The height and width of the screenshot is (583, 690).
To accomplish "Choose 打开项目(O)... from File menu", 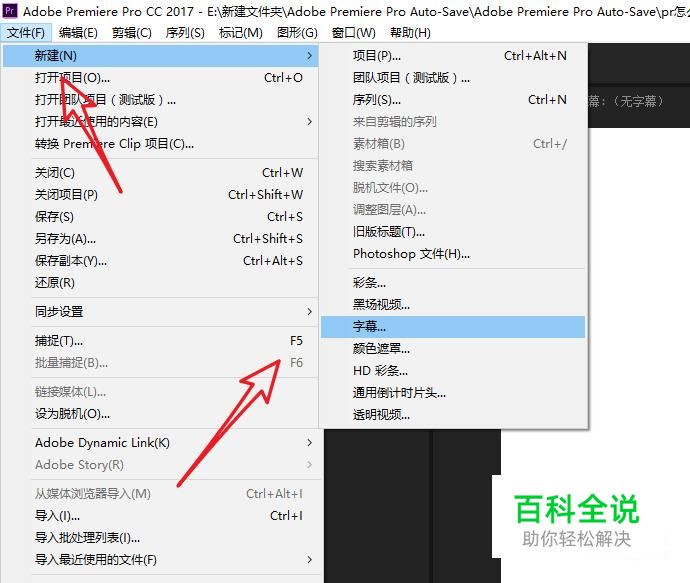I will (161, 78).
